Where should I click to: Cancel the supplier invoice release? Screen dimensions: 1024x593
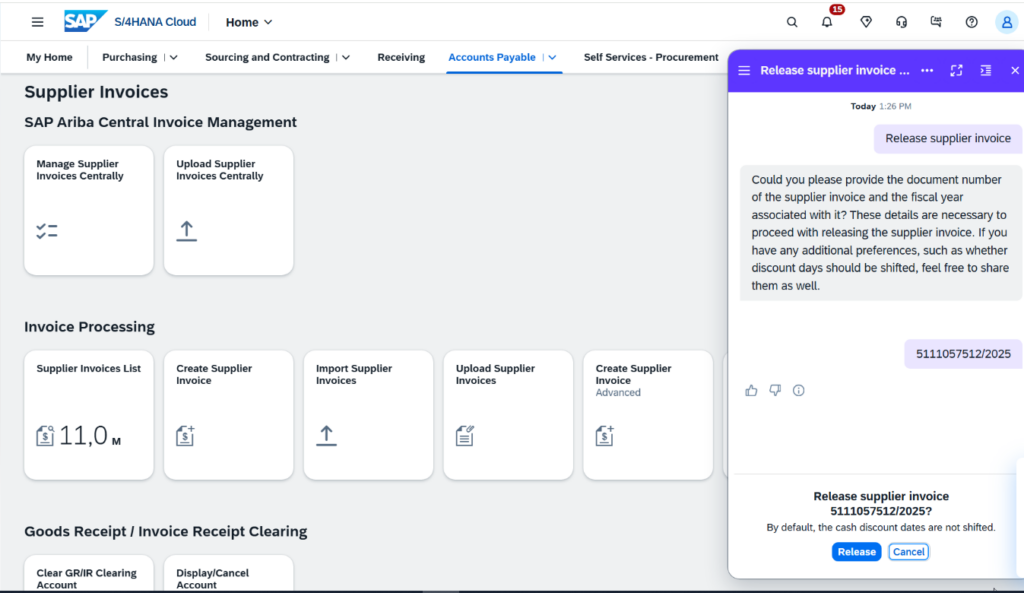(908, 552)
